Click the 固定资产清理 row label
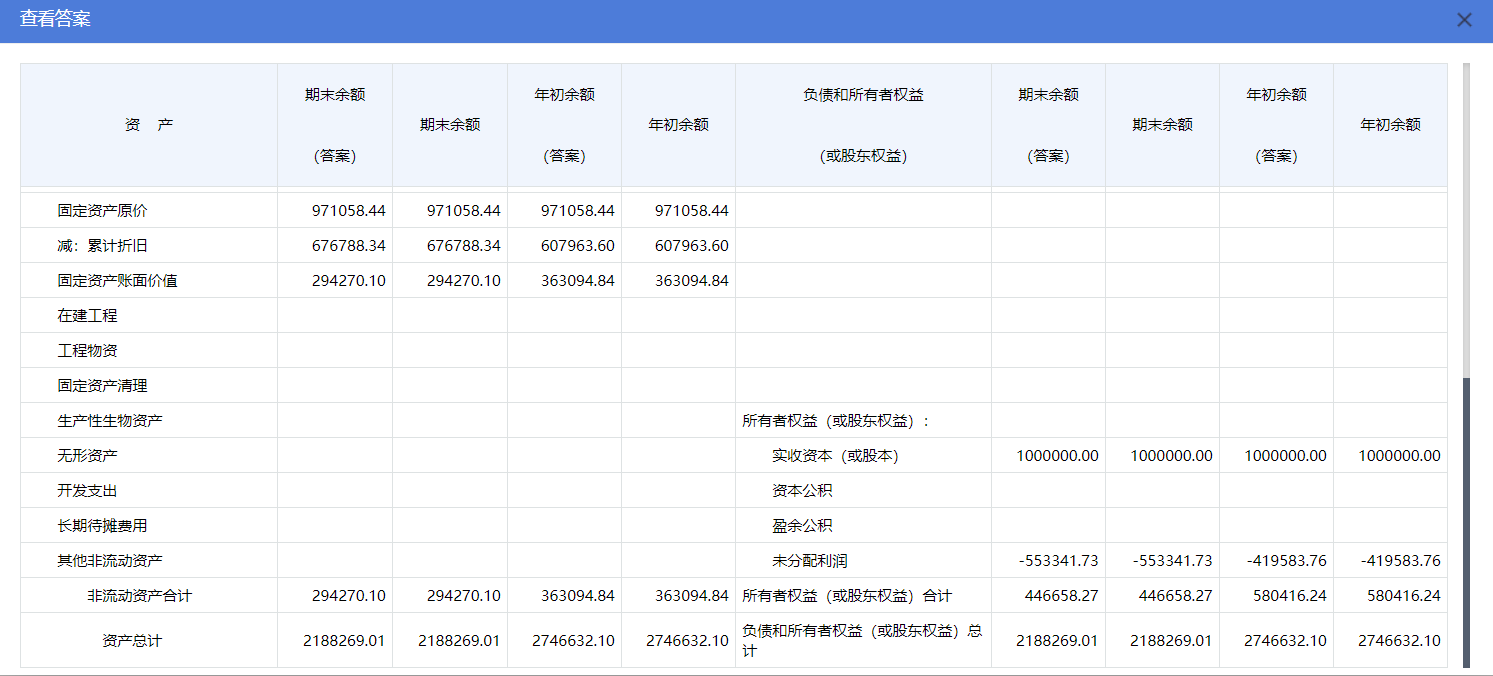 coord(103,386)
